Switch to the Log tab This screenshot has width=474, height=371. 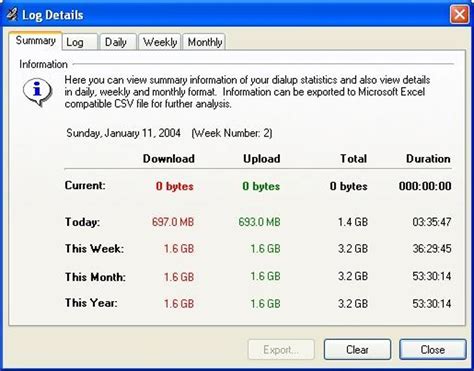click(x=80, y=42)
